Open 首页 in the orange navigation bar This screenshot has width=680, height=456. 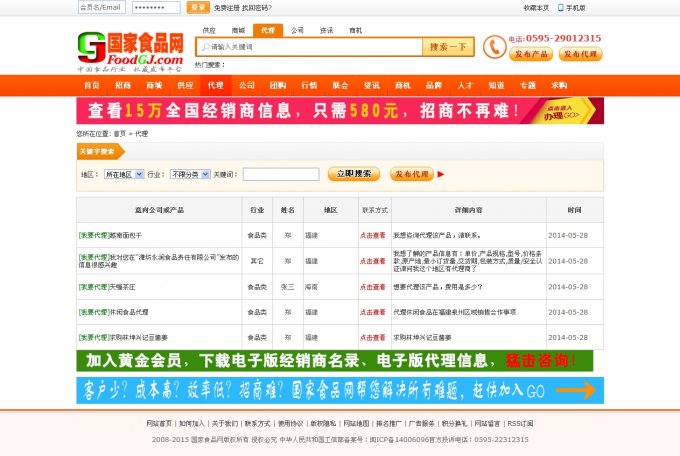92,85
